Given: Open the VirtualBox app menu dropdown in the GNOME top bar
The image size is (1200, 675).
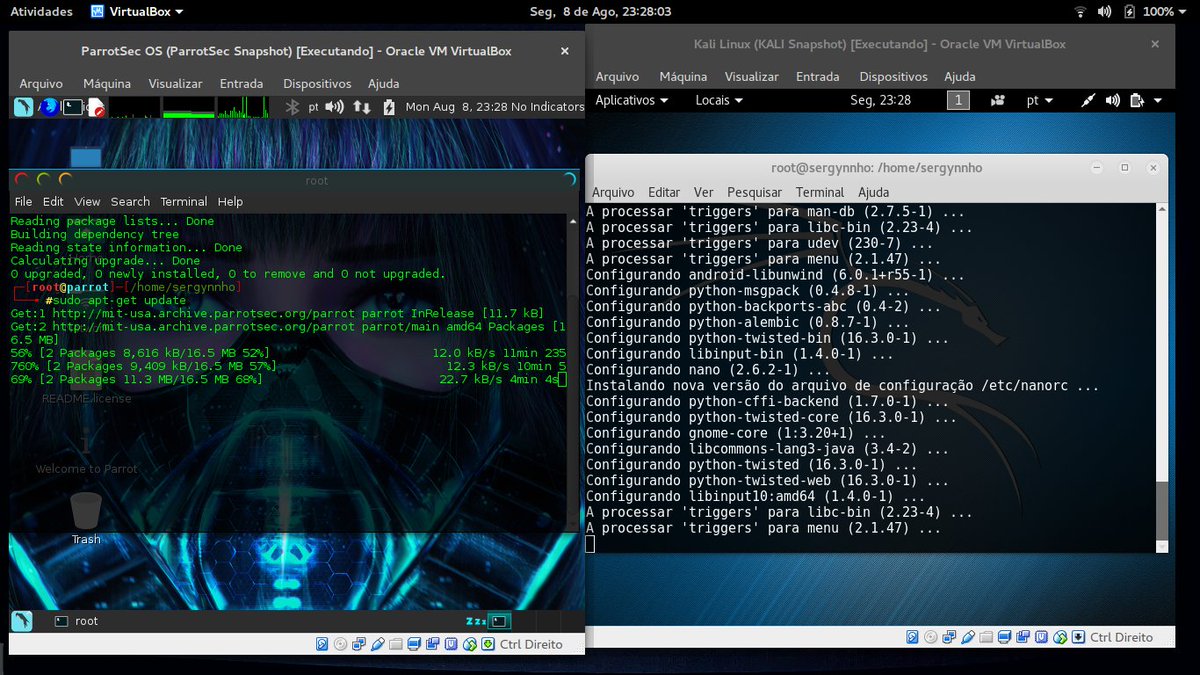Looking at the screenshot, I should tap(137, 12).
